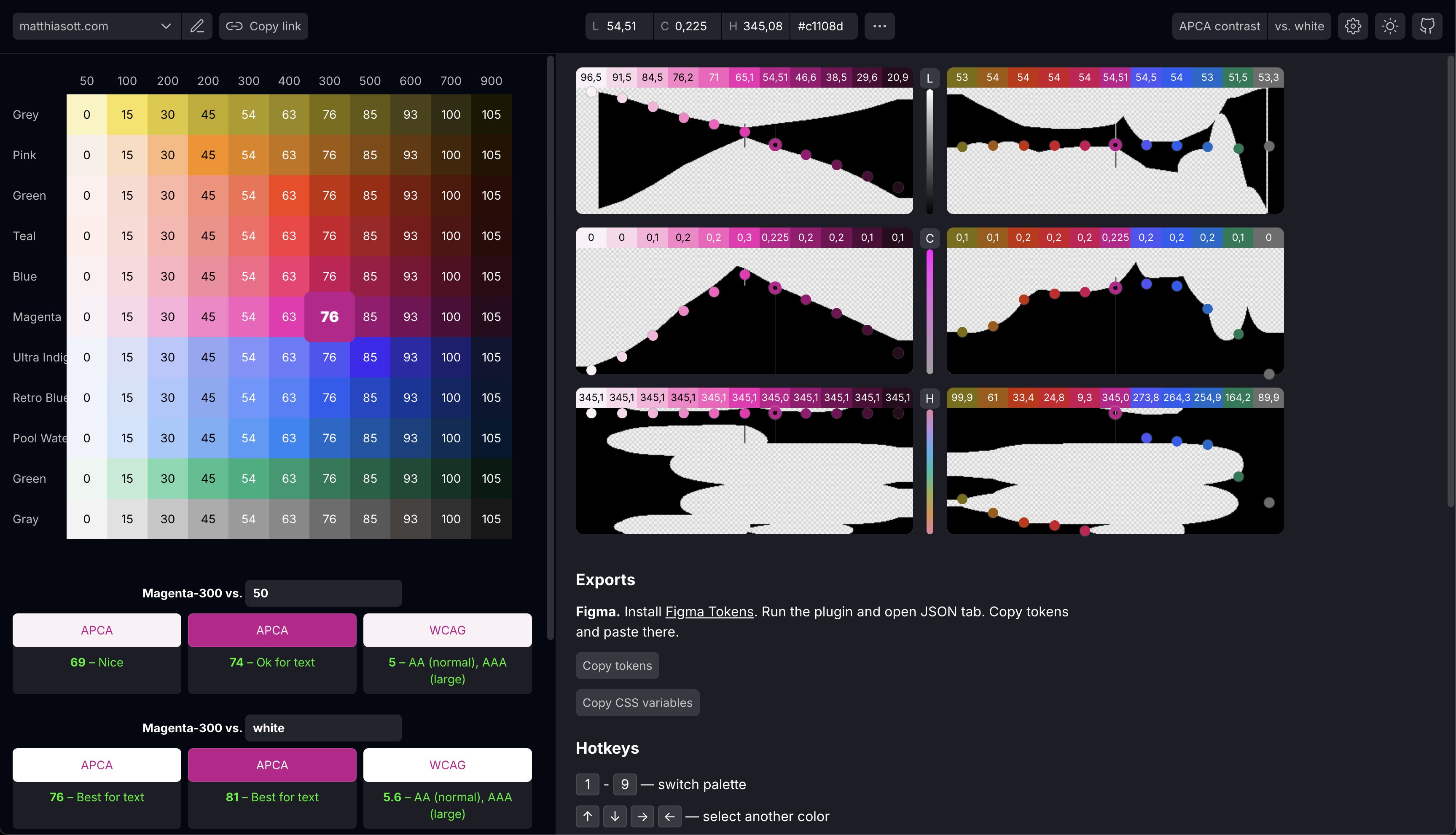This screenshot has width=1456, height=835.
Task: Toggle light theme with sun icon
Action: coord(1390,27)
